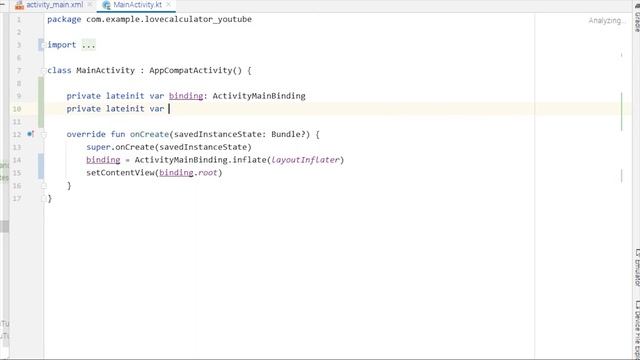
Task: Click the binding variable declaration on line 9
Action: [x=186, y=96]
